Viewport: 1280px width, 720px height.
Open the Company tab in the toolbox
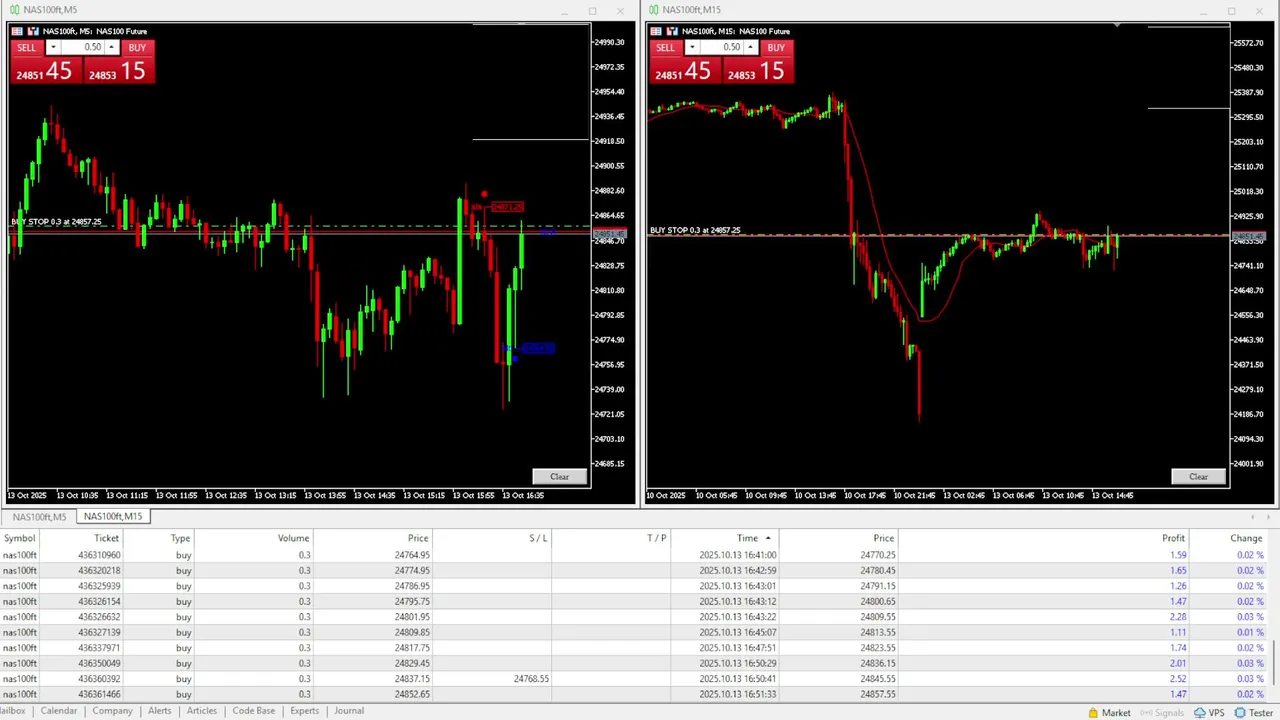click(x=112, y=711)
